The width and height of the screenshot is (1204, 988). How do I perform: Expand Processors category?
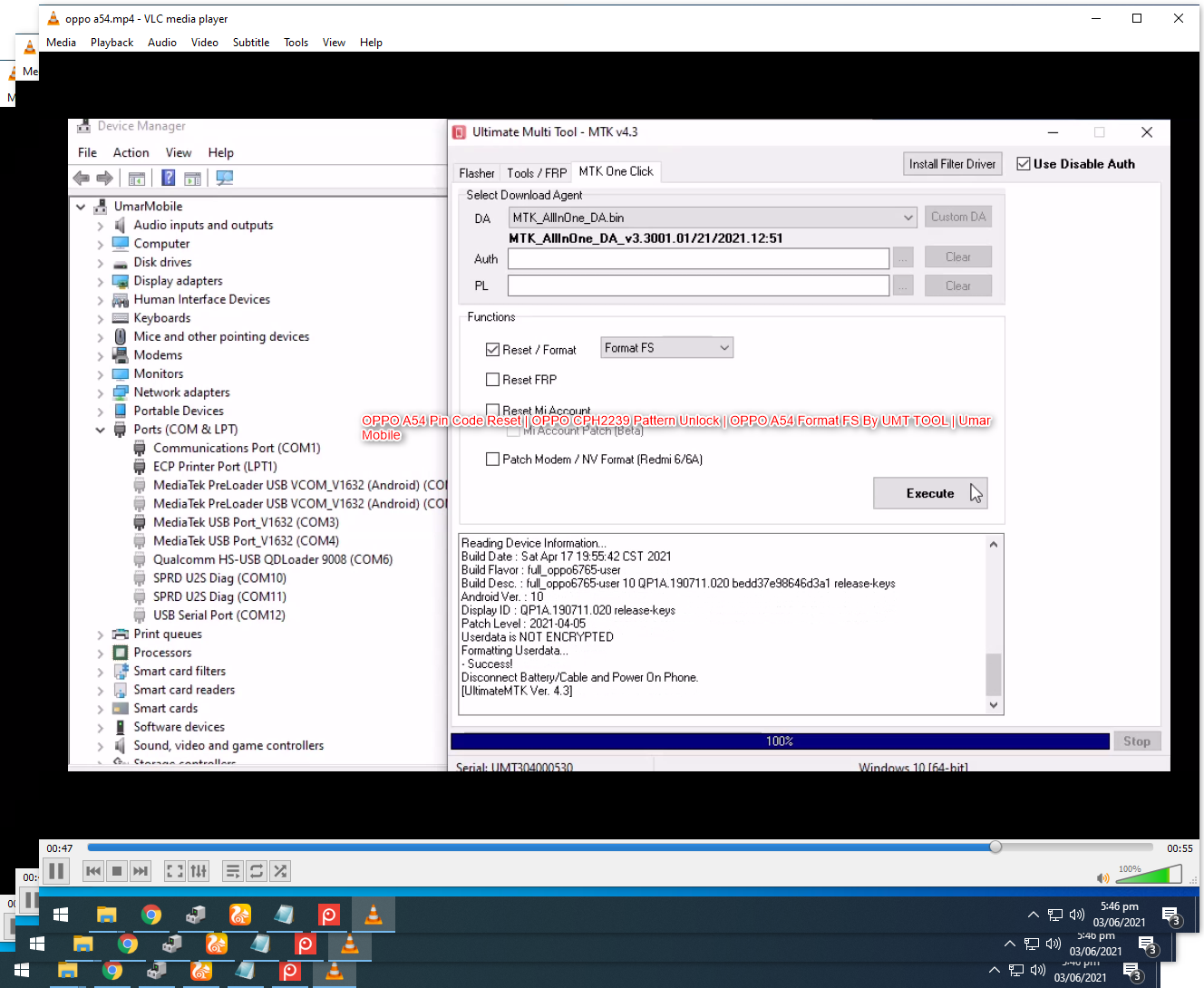coord(101,653)
